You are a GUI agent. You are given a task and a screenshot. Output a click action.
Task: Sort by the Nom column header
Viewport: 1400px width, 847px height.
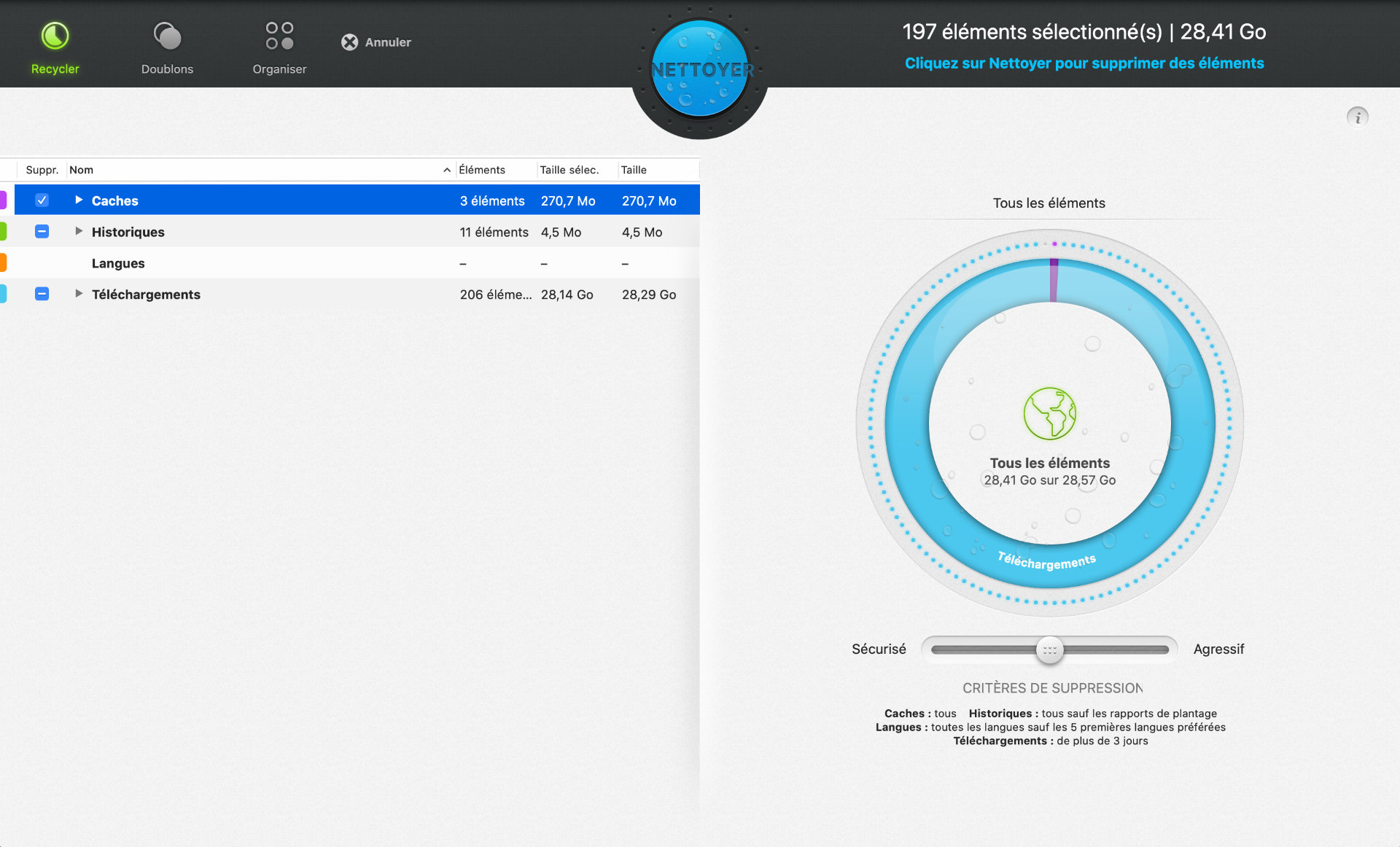(x=260, y=170)
